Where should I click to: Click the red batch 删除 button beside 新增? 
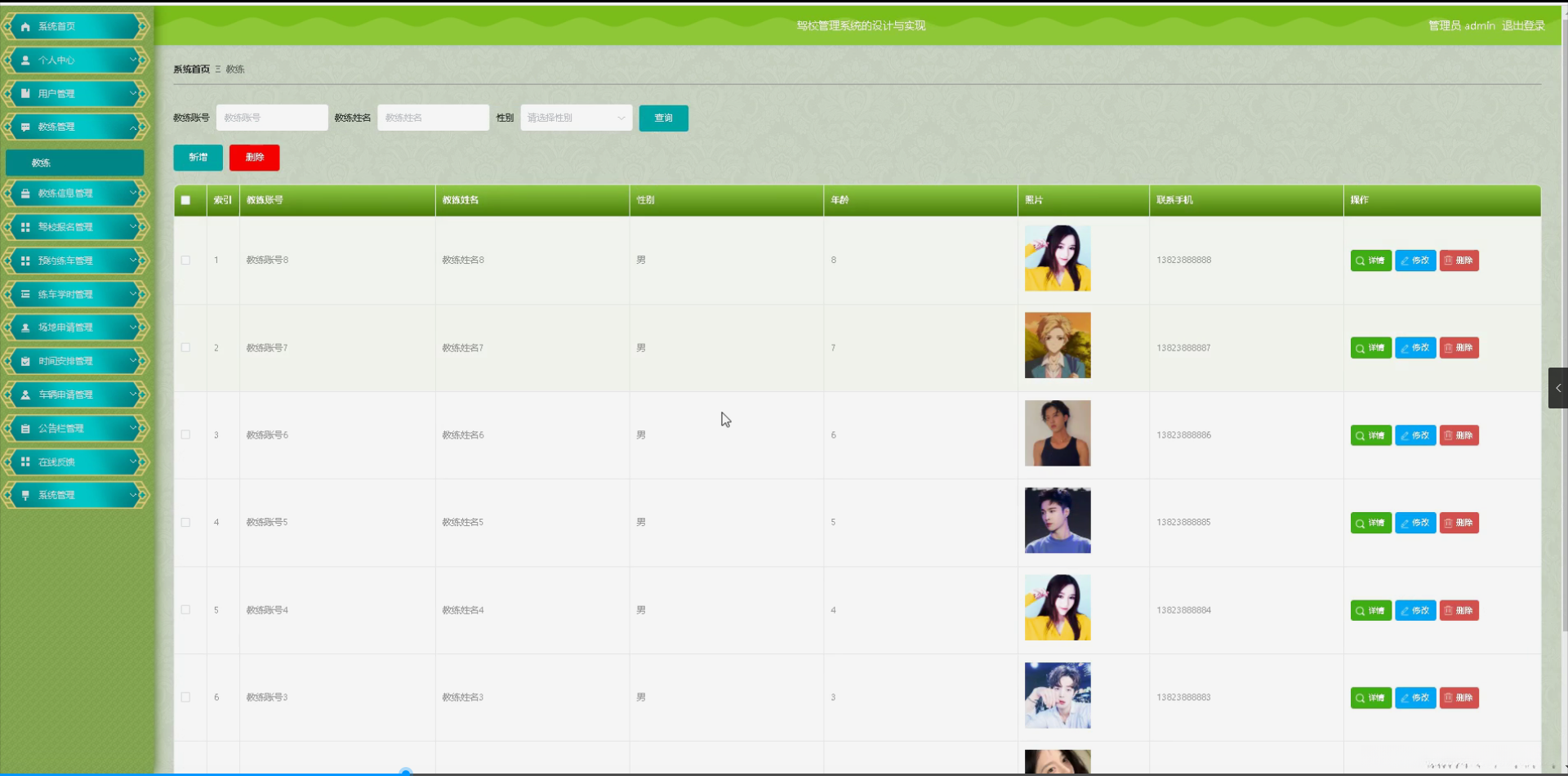255,158
